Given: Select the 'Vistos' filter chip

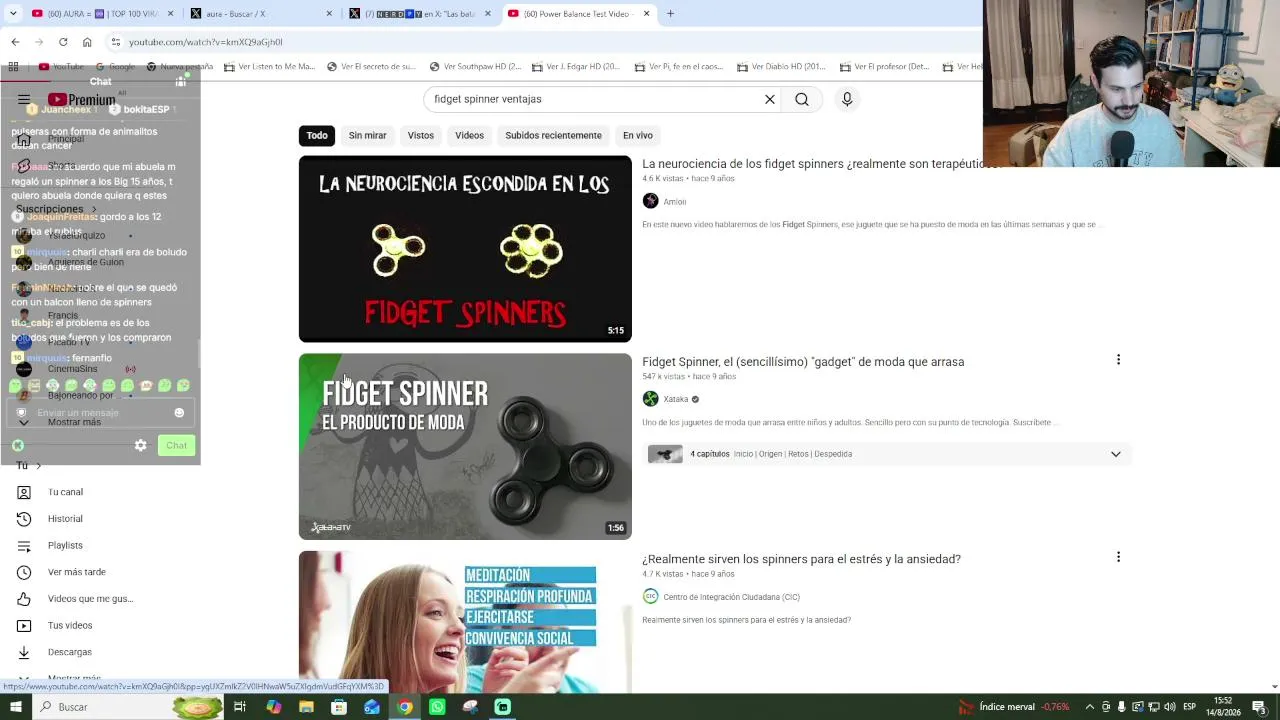Looking at the screenshot, I should point(421,135).
